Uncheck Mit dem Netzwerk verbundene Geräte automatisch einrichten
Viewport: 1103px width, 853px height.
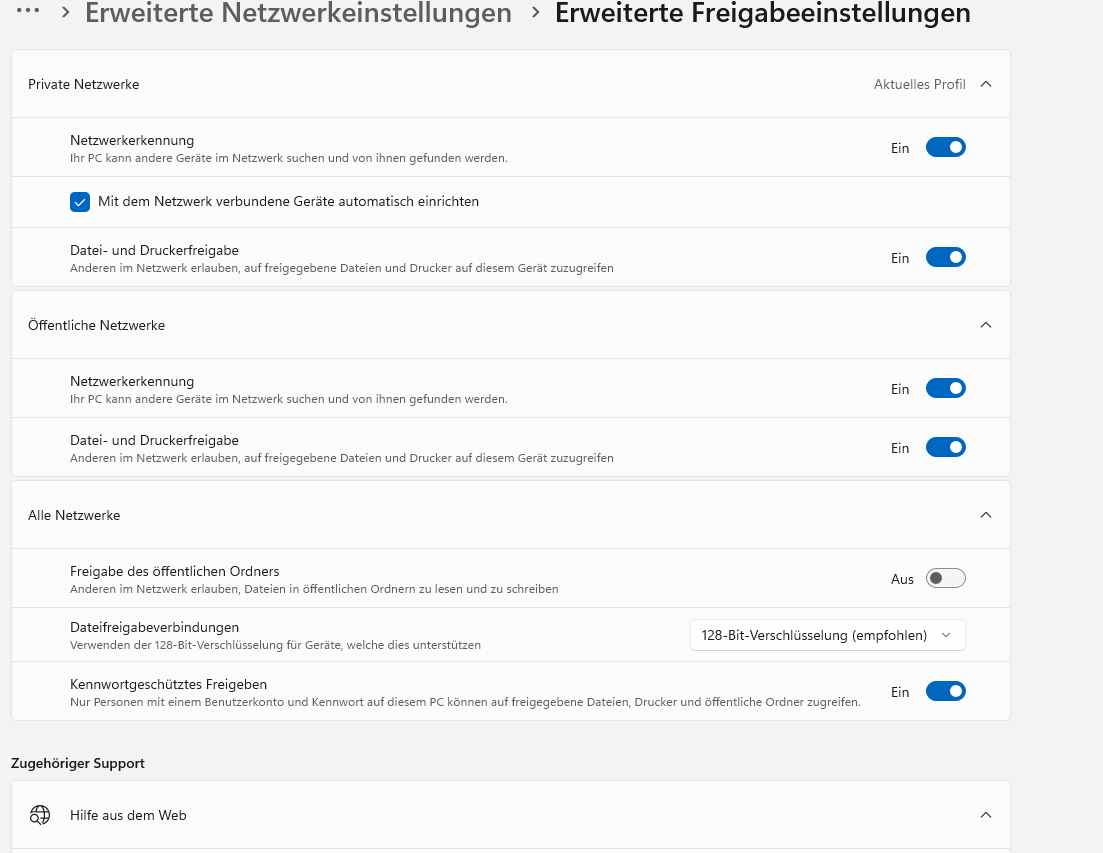pos(80,202)
